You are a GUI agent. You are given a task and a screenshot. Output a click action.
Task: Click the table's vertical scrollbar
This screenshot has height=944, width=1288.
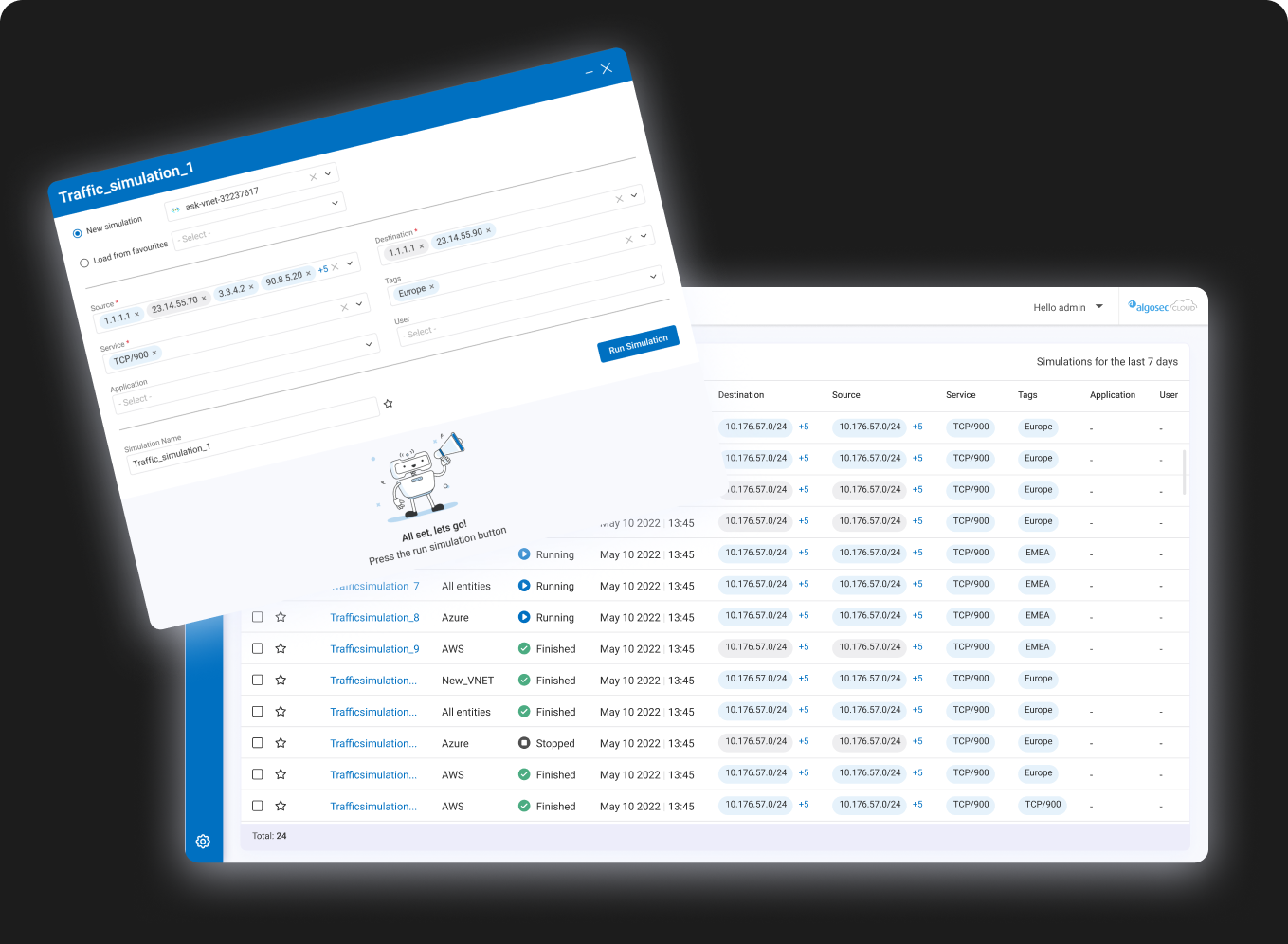coord(1185,472)
